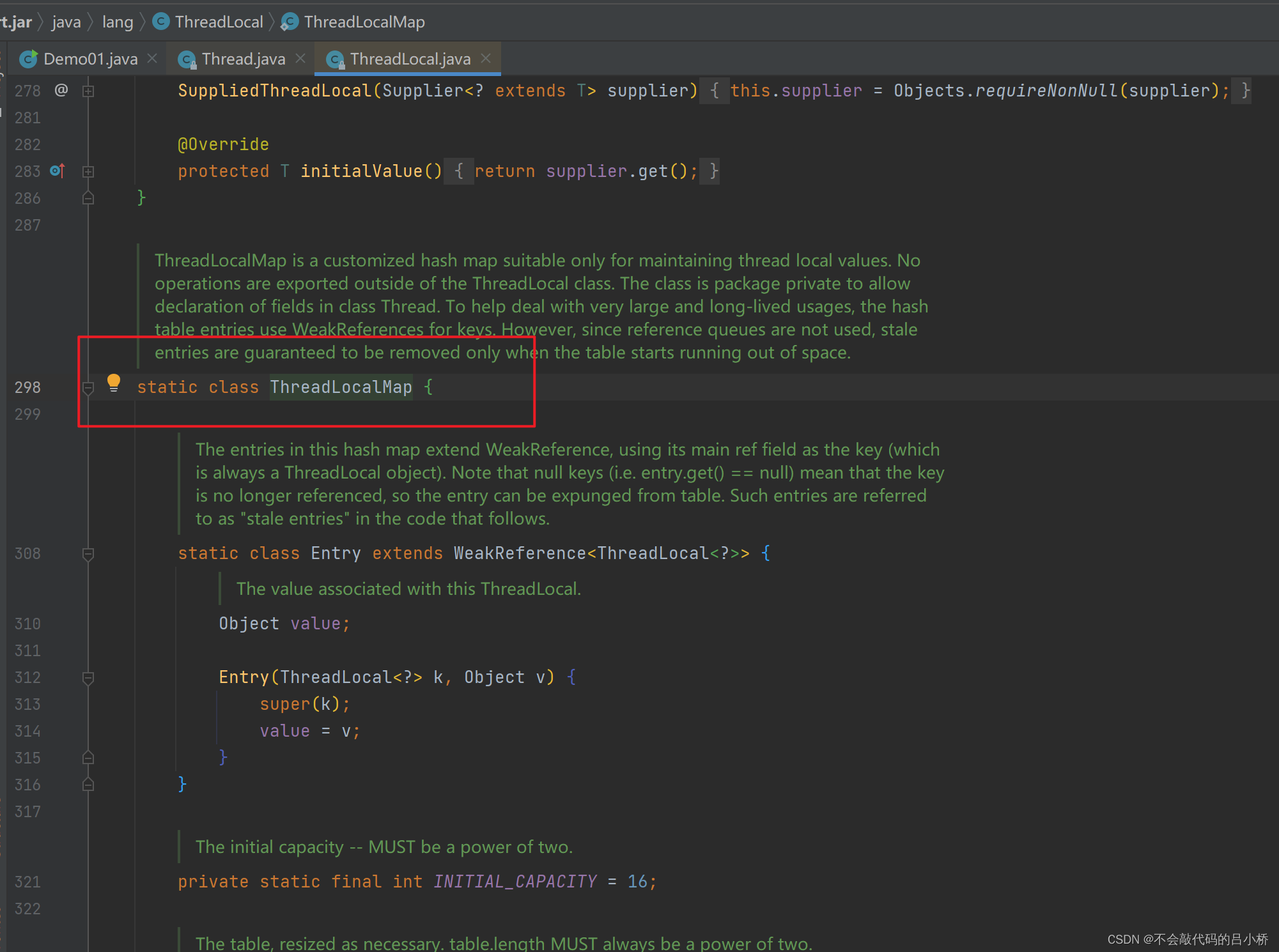Close the ThreadLocal.java tab
The width and height of the screenshot is (1279, 952).
click(x=486, y=58)
